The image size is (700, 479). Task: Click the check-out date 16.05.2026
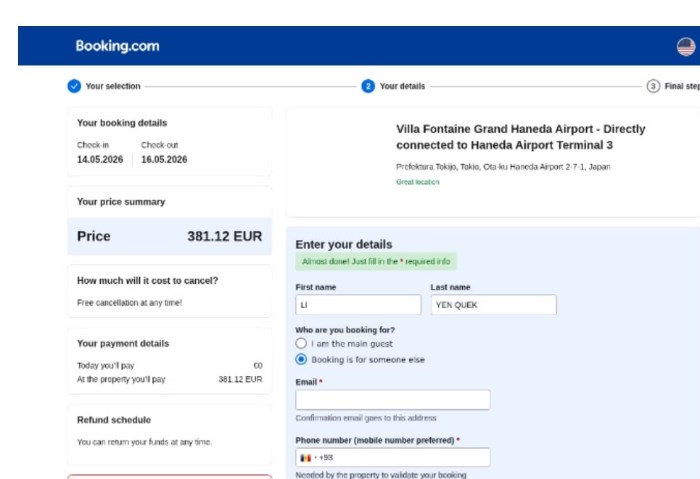(164, 159)
